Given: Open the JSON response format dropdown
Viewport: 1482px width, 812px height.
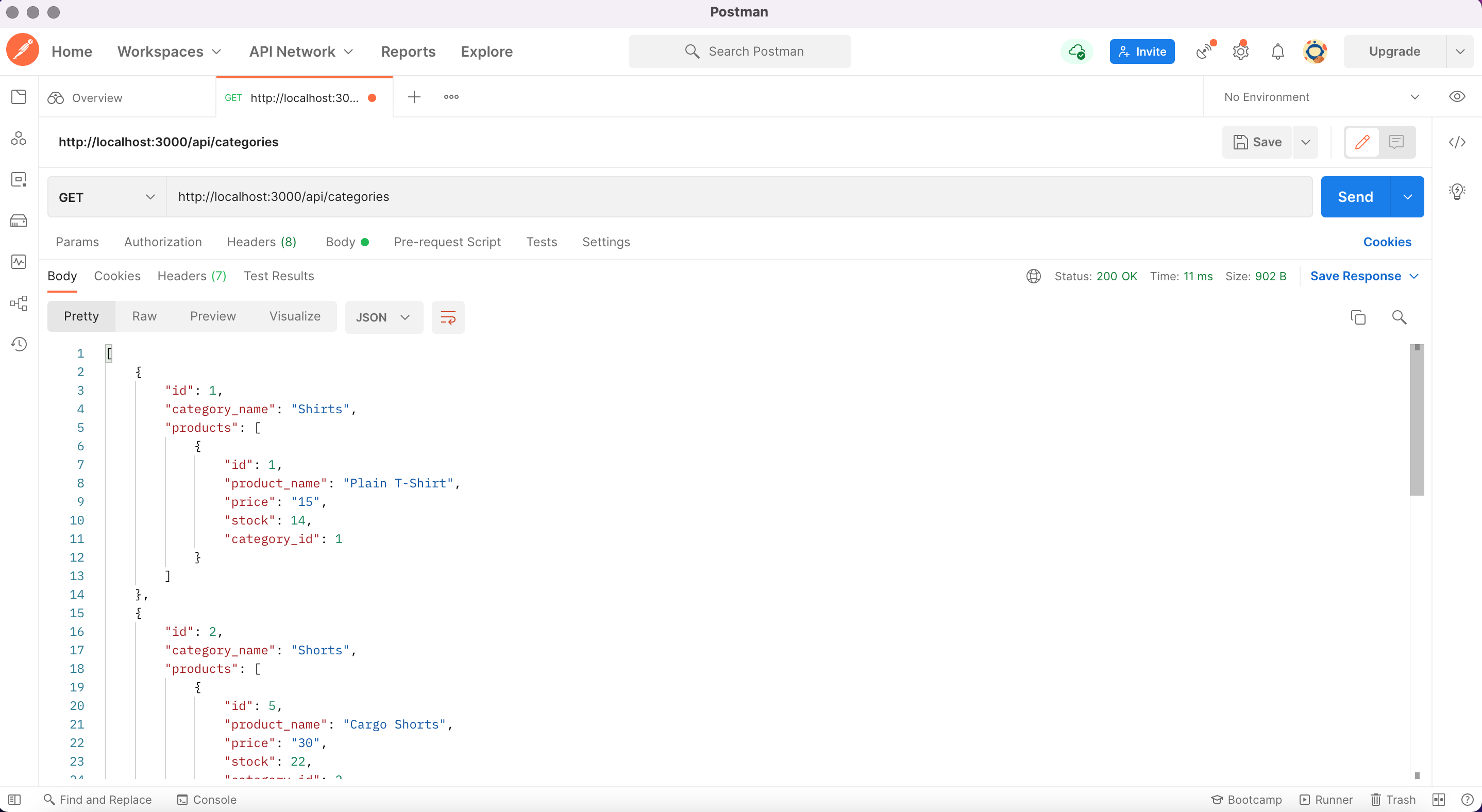Looking at the screenshot, I should pos(383,317).
